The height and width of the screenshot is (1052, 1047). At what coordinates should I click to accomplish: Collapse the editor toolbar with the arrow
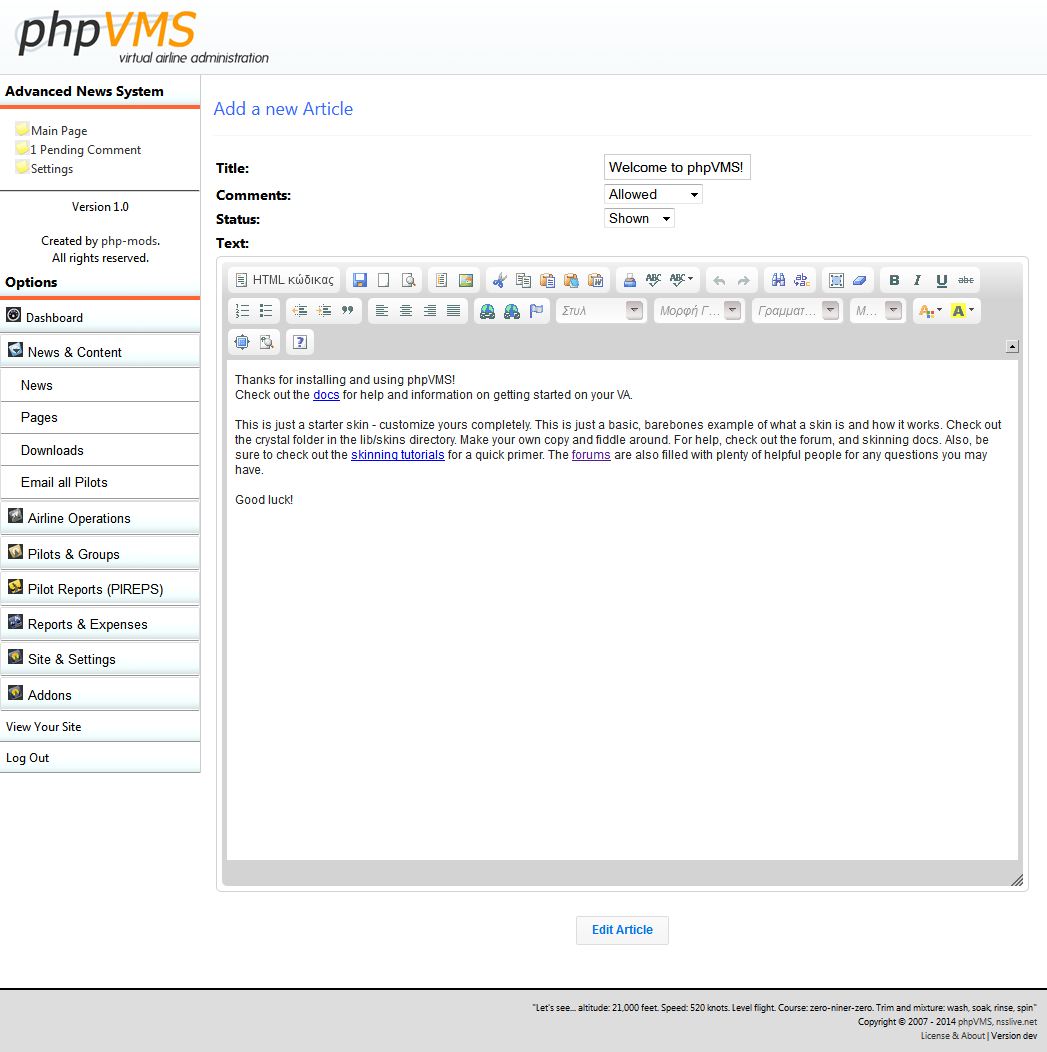pyautogui.click(x=1013, y=346)
